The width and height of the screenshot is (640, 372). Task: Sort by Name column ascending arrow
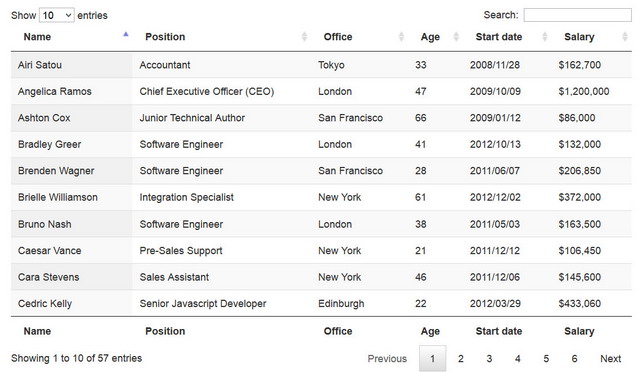click(126, 35)
